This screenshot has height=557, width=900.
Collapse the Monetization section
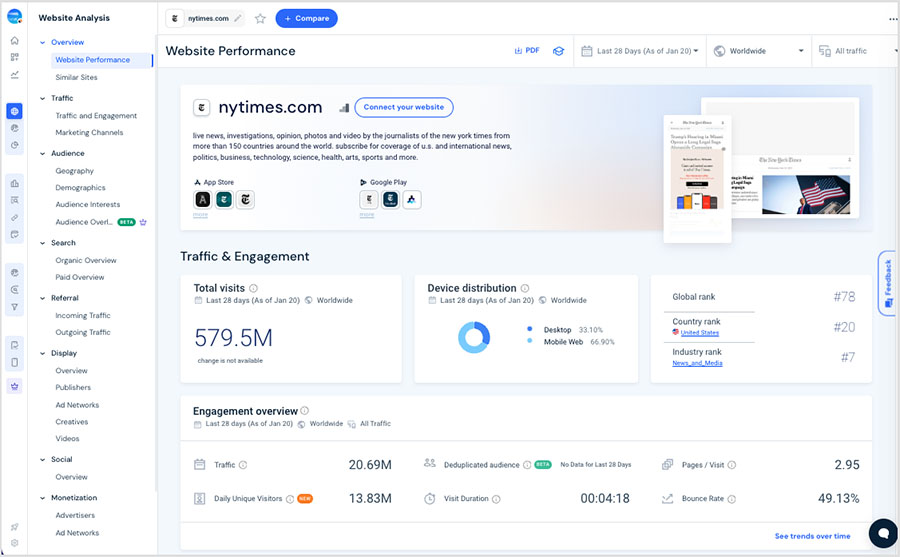point(42,498)
